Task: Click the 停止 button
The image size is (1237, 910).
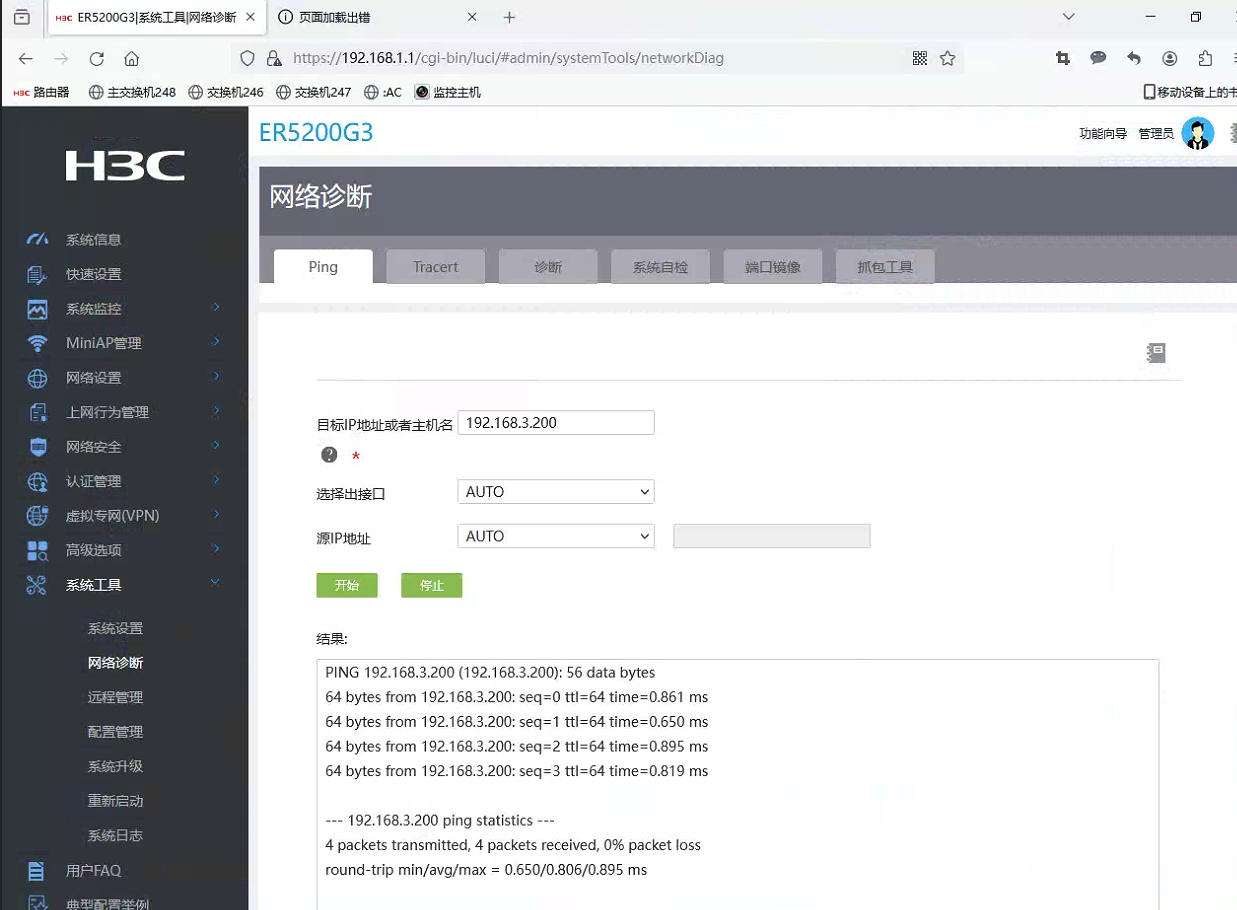Action: (x=432, y=585)
